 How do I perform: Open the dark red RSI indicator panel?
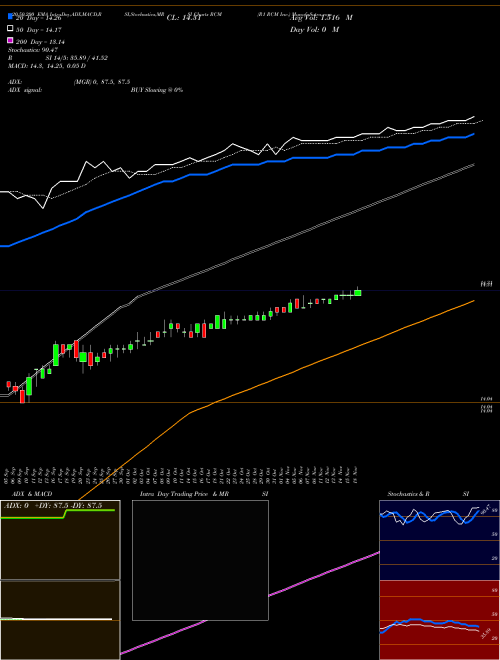tap(439, 620)
